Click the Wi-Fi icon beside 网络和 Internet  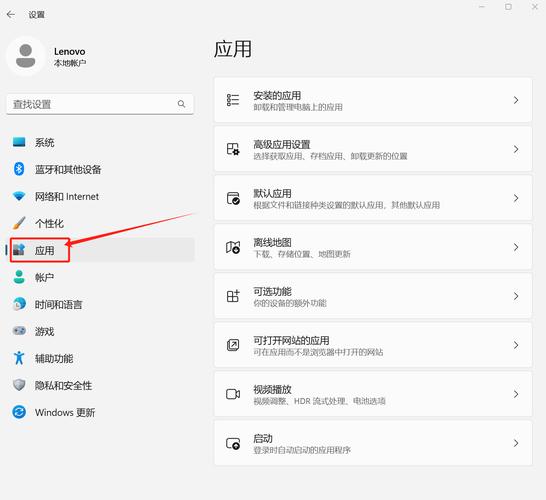[19, 196]
